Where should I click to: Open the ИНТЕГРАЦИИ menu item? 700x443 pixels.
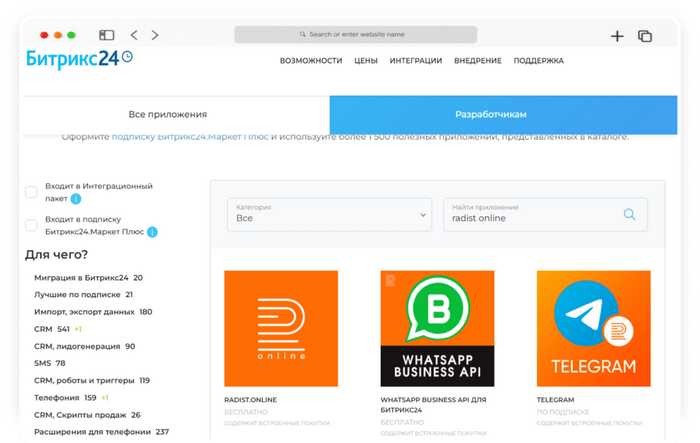(x=416, y=61)
